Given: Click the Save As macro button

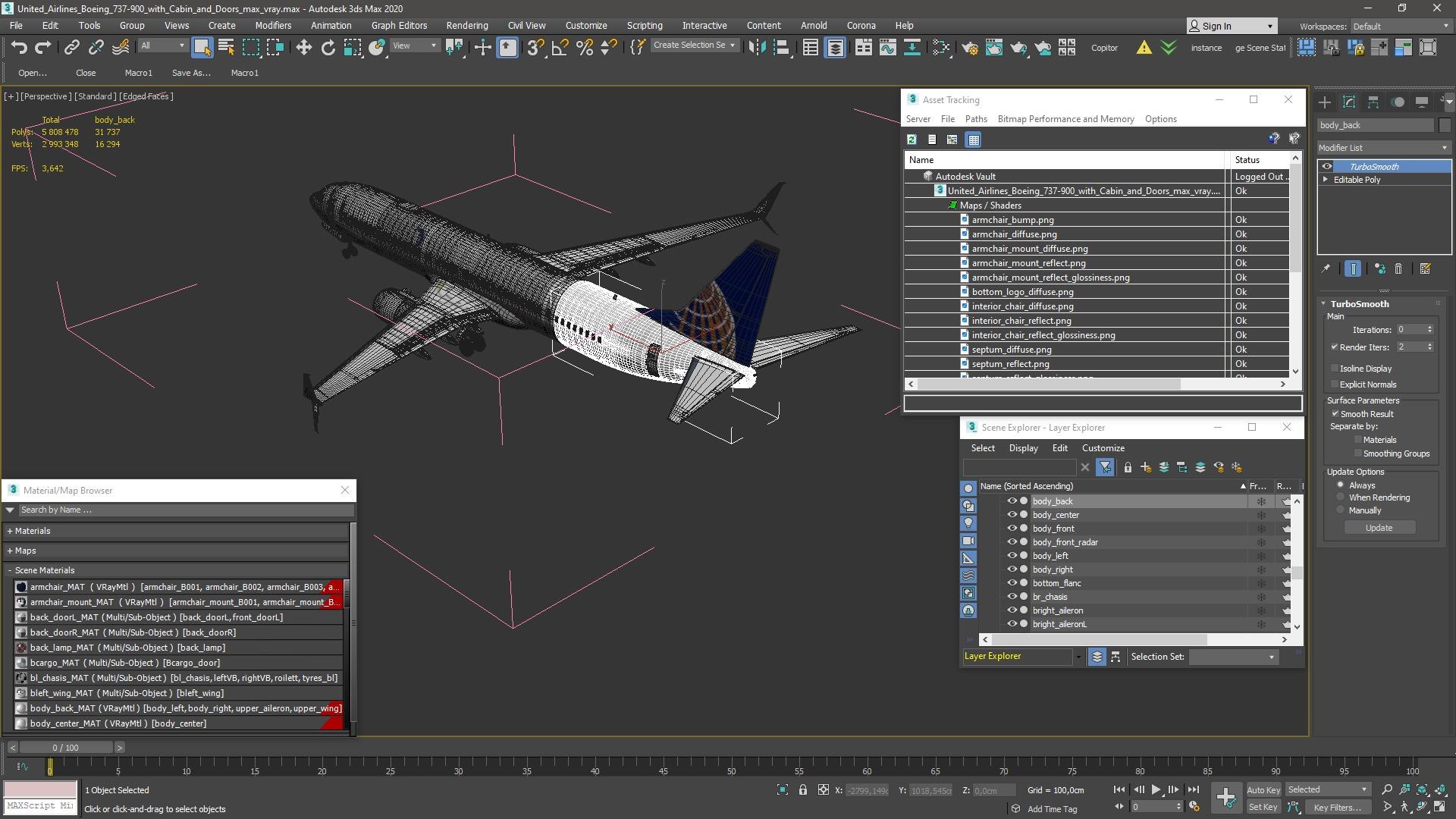Looking at the screenshot, I should pyautogui.click(x=191, y=73).
